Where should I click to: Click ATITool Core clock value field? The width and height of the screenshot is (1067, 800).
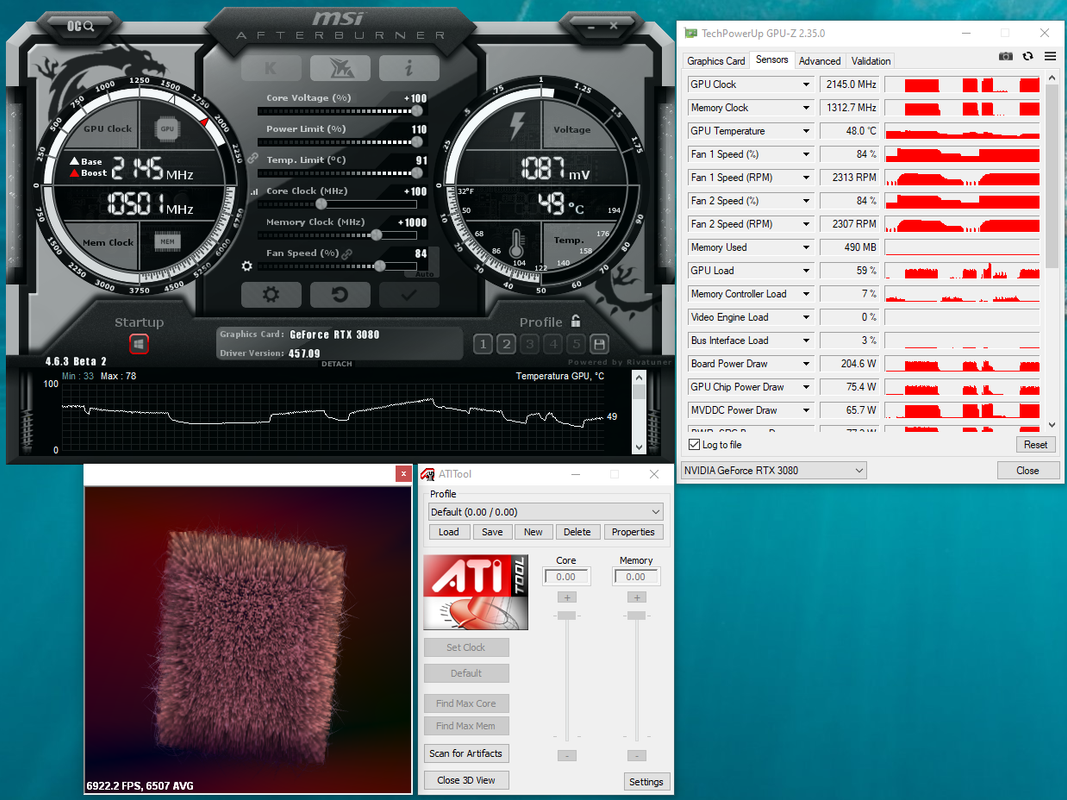pos(566,577)
